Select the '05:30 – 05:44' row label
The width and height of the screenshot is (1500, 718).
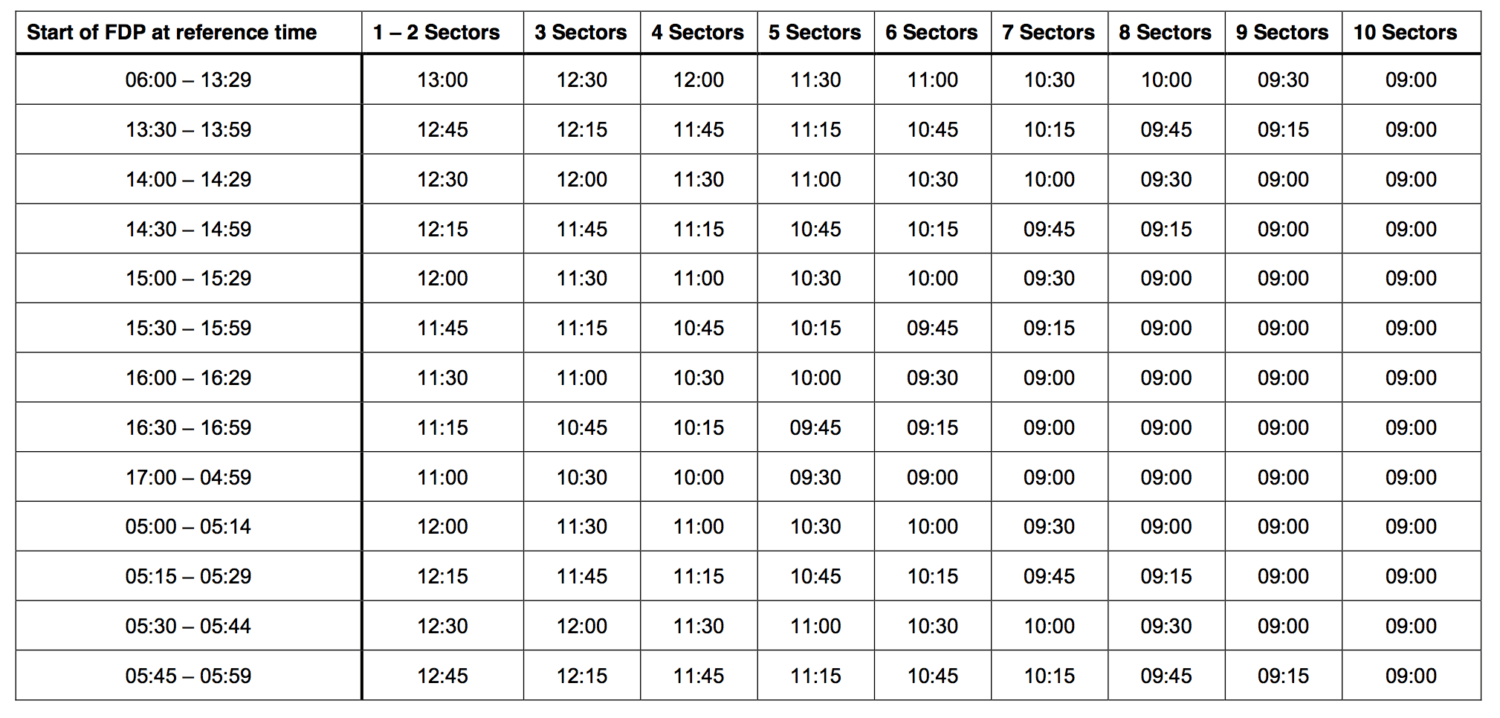point(188,626)
